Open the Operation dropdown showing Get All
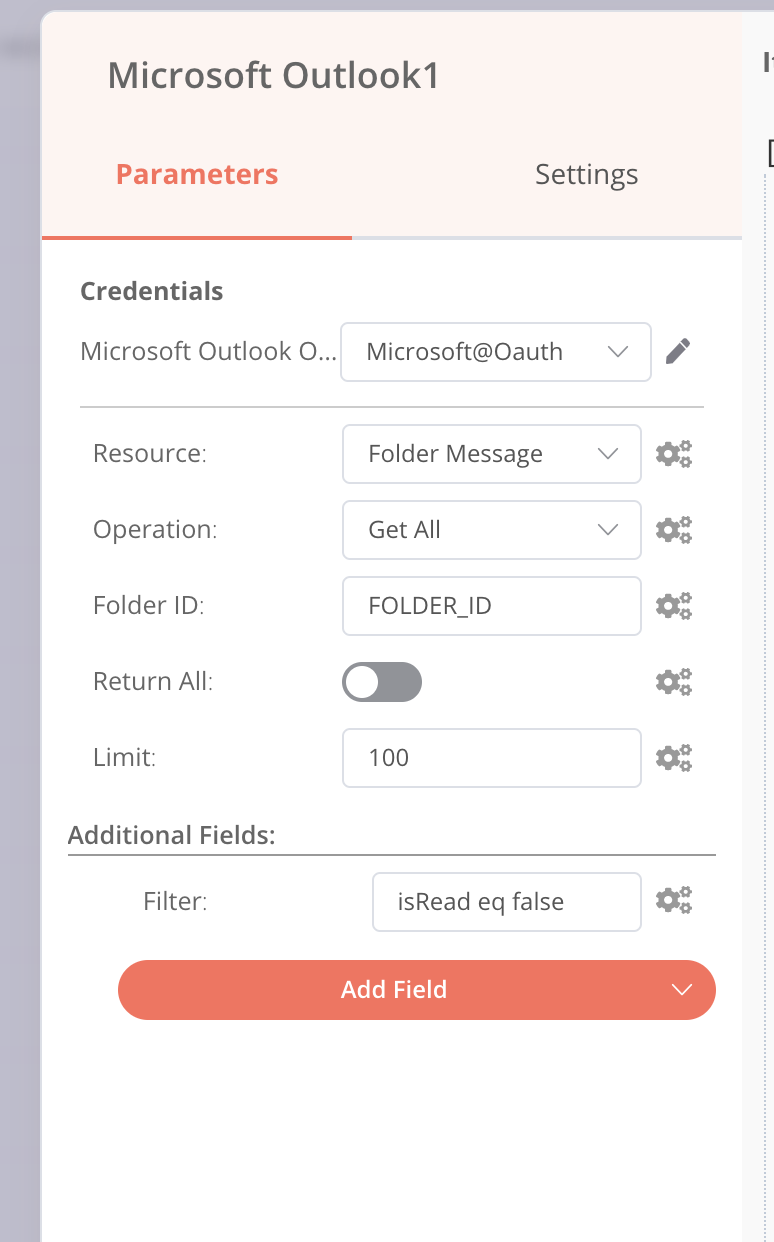This screenshot has width=774, height=1242. pos(491,530)
